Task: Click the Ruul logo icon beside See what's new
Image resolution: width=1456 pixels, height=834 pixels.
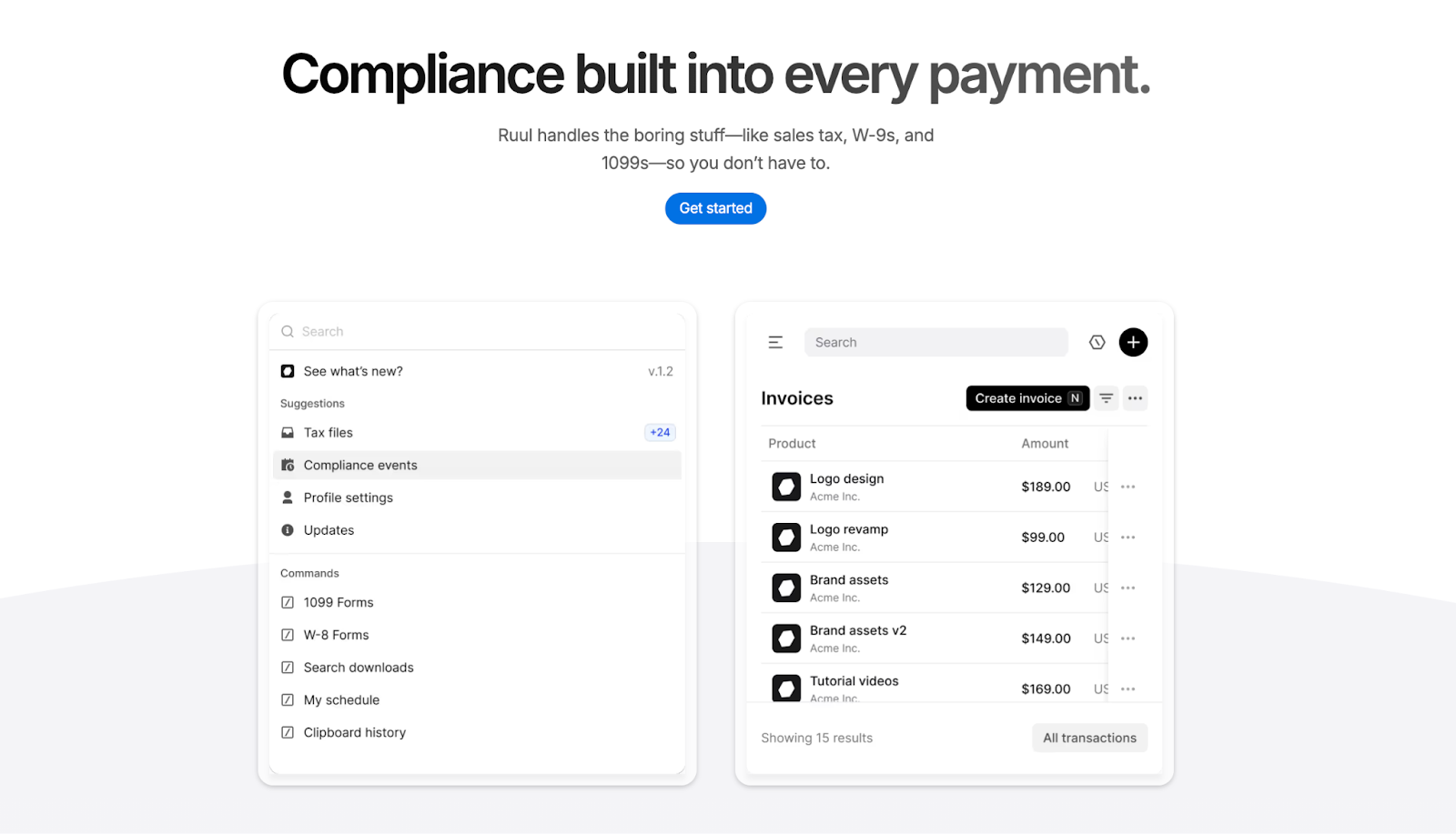Action: [288, 371]
